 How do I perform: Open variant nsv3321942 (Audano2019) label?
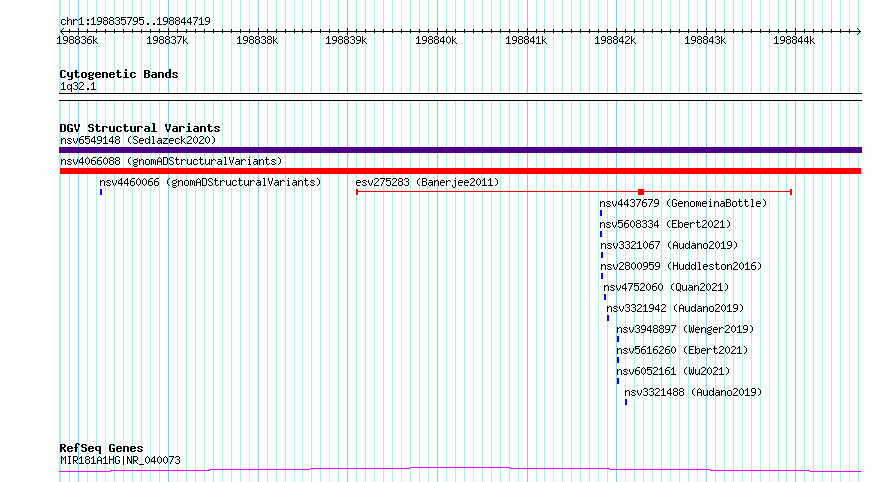[675, 308]
